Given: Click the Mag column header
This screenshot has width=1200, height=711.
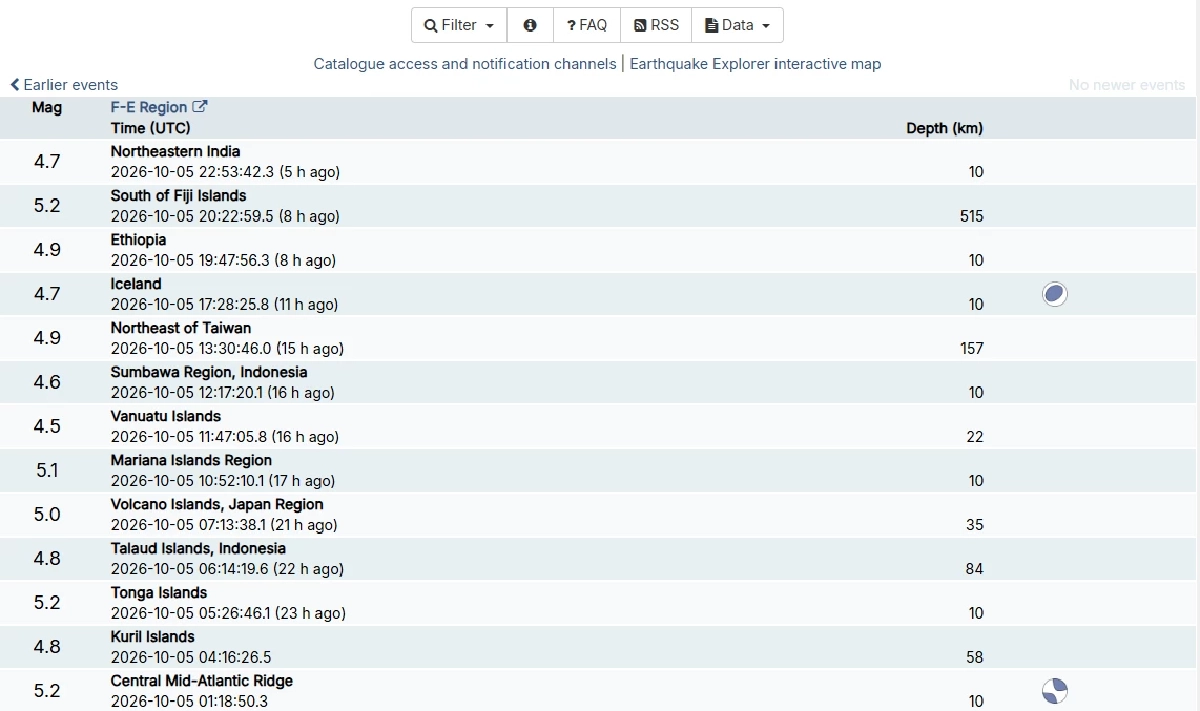Looking at the screenshot, I should 47,107.
